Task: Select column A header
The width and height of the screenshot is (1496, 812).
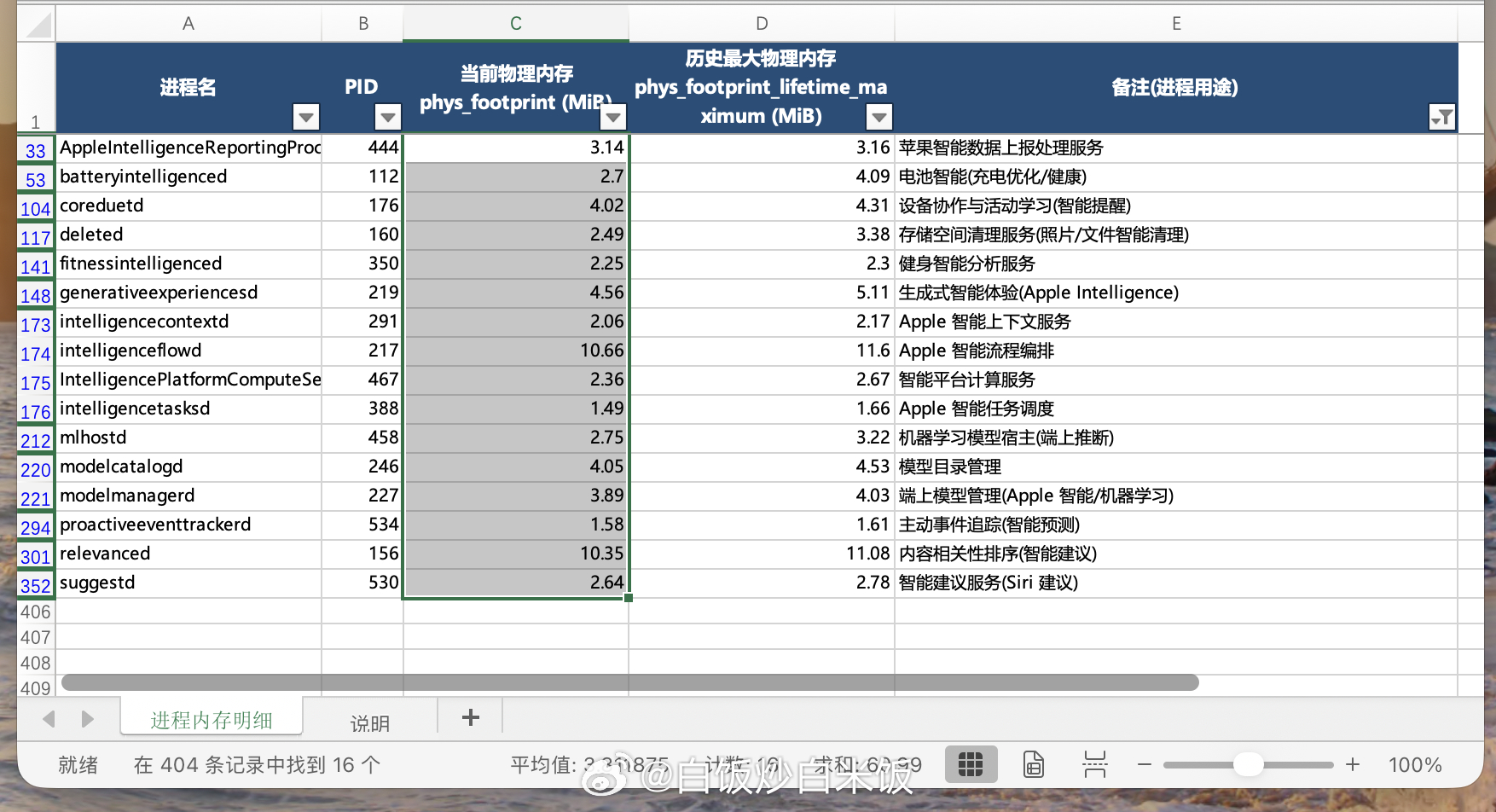Action: [x=188, y=24]
